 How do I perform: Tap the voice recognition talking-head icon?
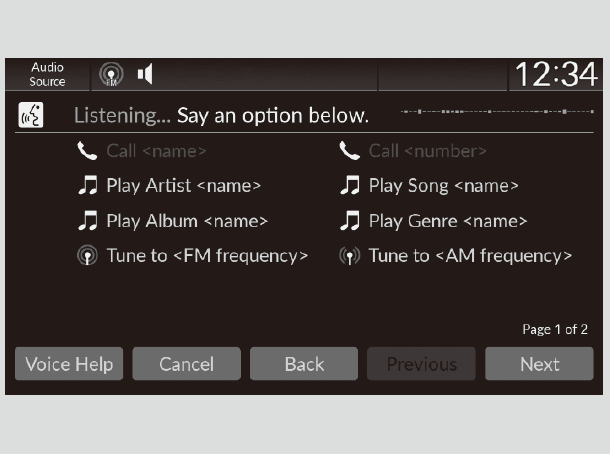31,116
